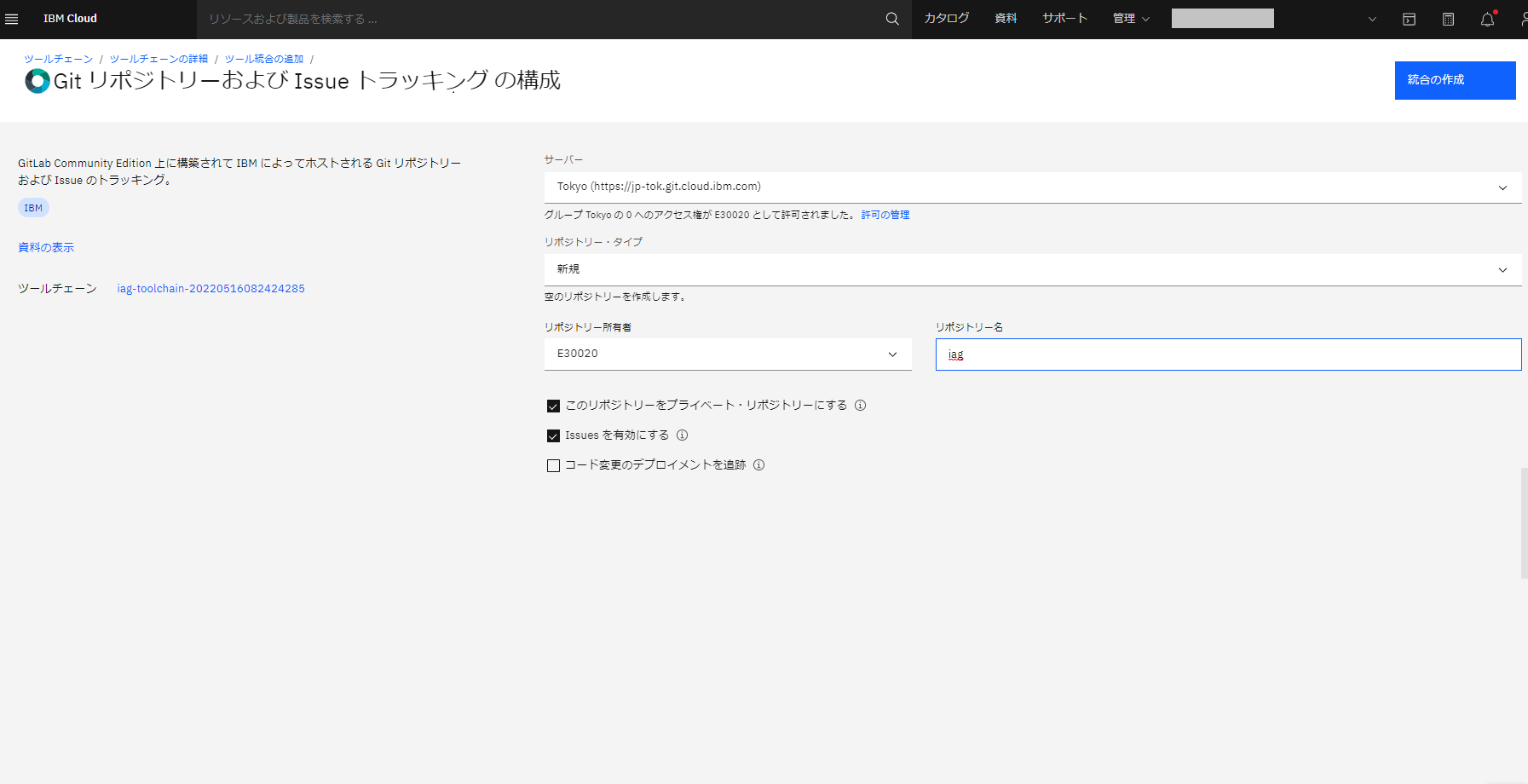Open the user profile icon
The width and height of the screenshot is (1528, 784).
coord(1524,19)
